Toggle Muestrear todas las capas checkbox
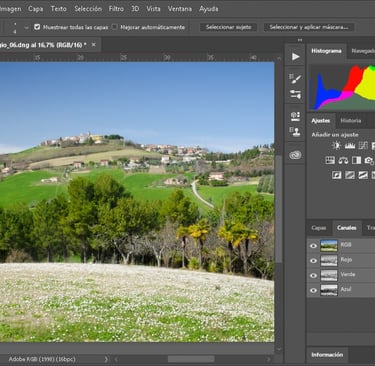This screenshot has height=366, width=375. click(x=37, y=27)
